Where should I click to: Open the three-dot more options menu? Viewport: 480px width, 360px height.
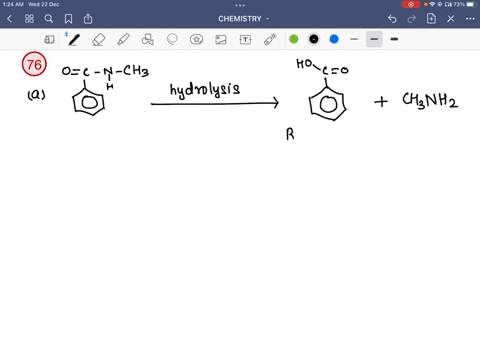coord(470,19)
